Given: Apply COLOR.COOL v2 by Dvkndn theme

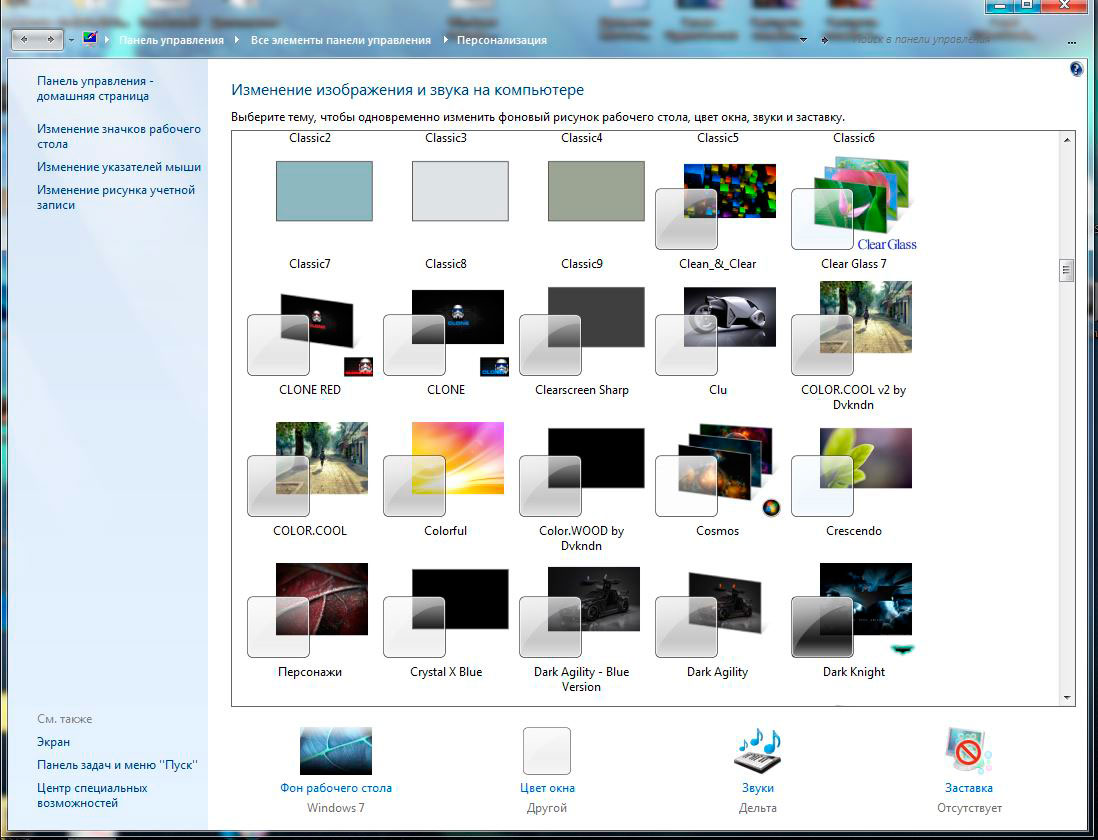Looking at the screenshot, I should pyautogui.click(x=852, y=328).
